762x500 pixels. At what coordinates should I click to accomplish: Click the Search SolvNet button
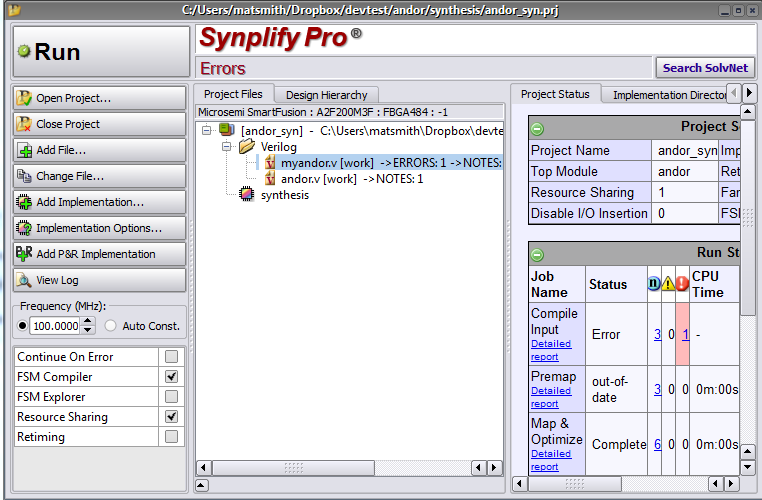point(705,68)
